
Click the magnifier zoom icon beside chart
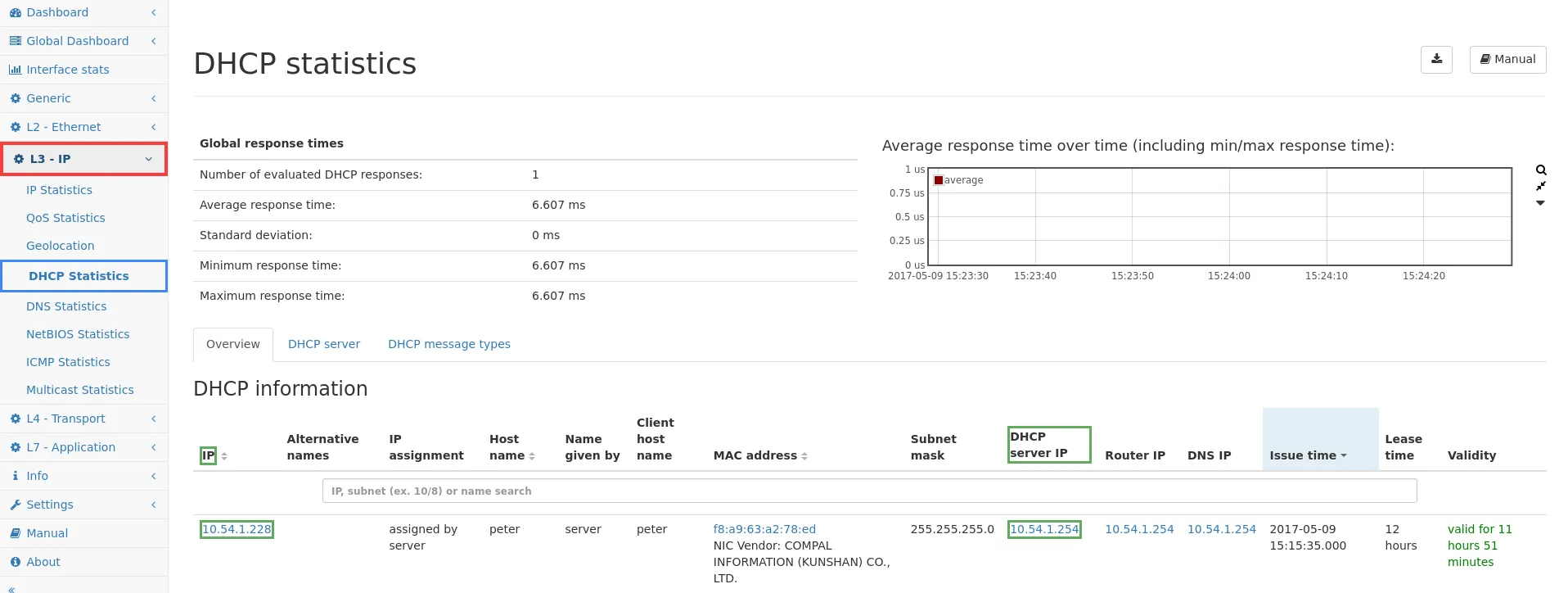point(1541,170)
